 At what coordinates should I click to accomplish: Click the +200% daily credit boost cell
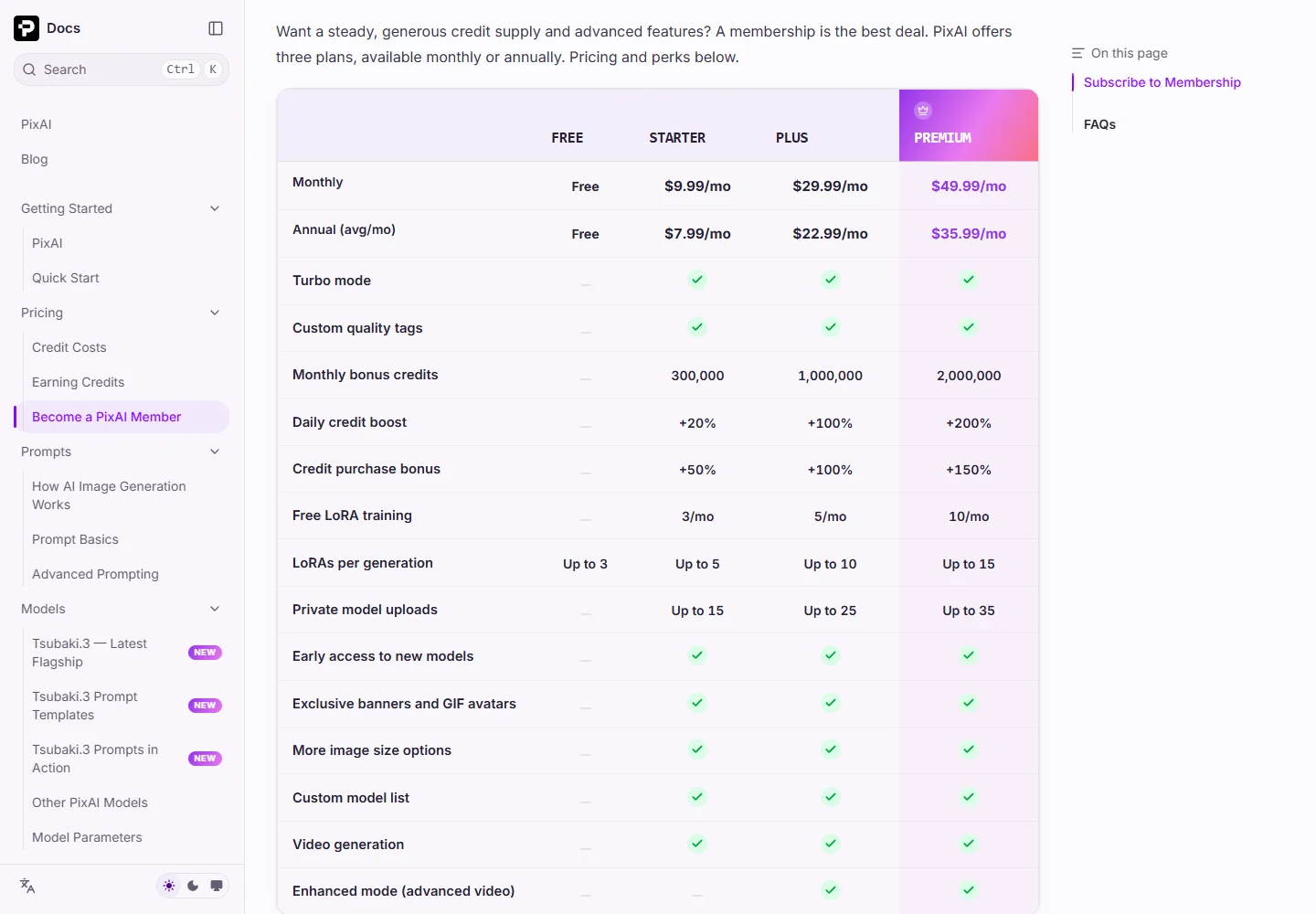click(x=969, y=422)
